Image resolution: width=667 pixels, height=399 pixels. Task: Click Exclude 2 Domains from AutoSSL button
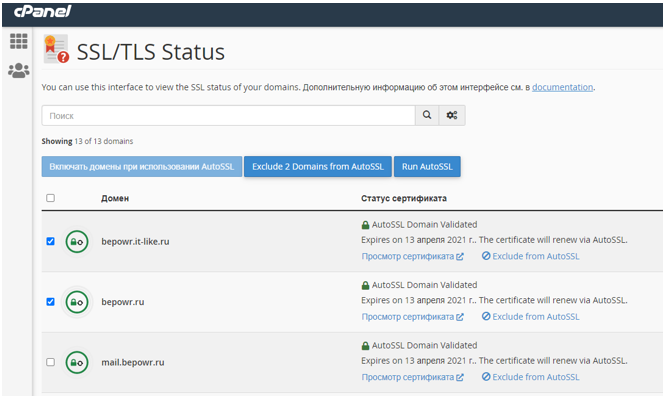(318, 167)
